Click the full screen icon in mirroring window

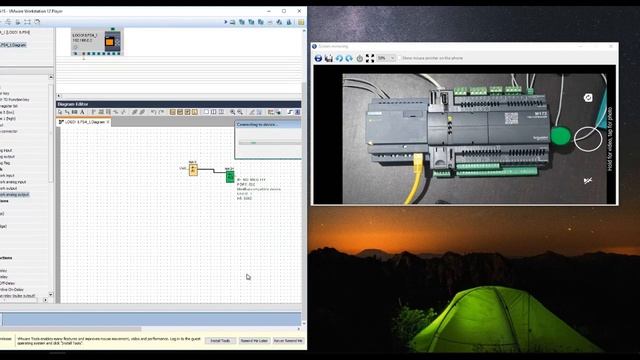point(370,58)
